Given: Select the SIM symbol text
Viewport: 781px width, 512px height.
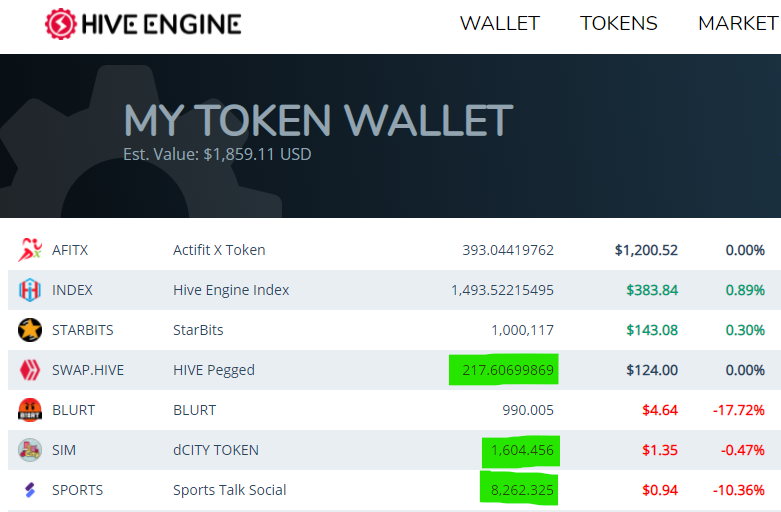Looking at the screenshot, I should (64, 450).
